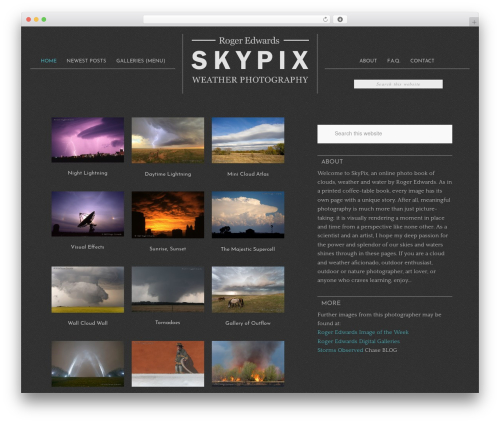Screen dimensions: 500x423
Task: Click the browser reload icon
Action: click(x=325, y=19)
